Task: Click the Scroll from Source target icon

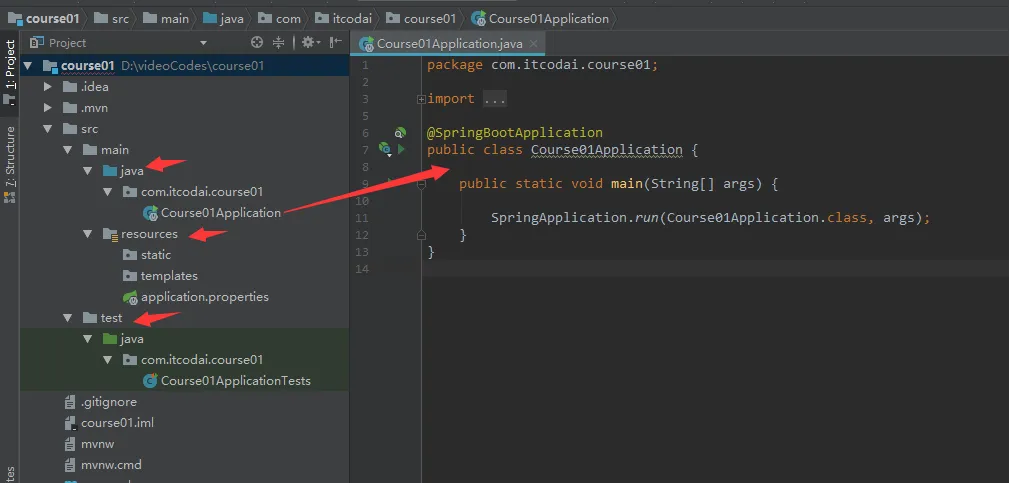Action: pyautogui.click(x=257, y=43)
